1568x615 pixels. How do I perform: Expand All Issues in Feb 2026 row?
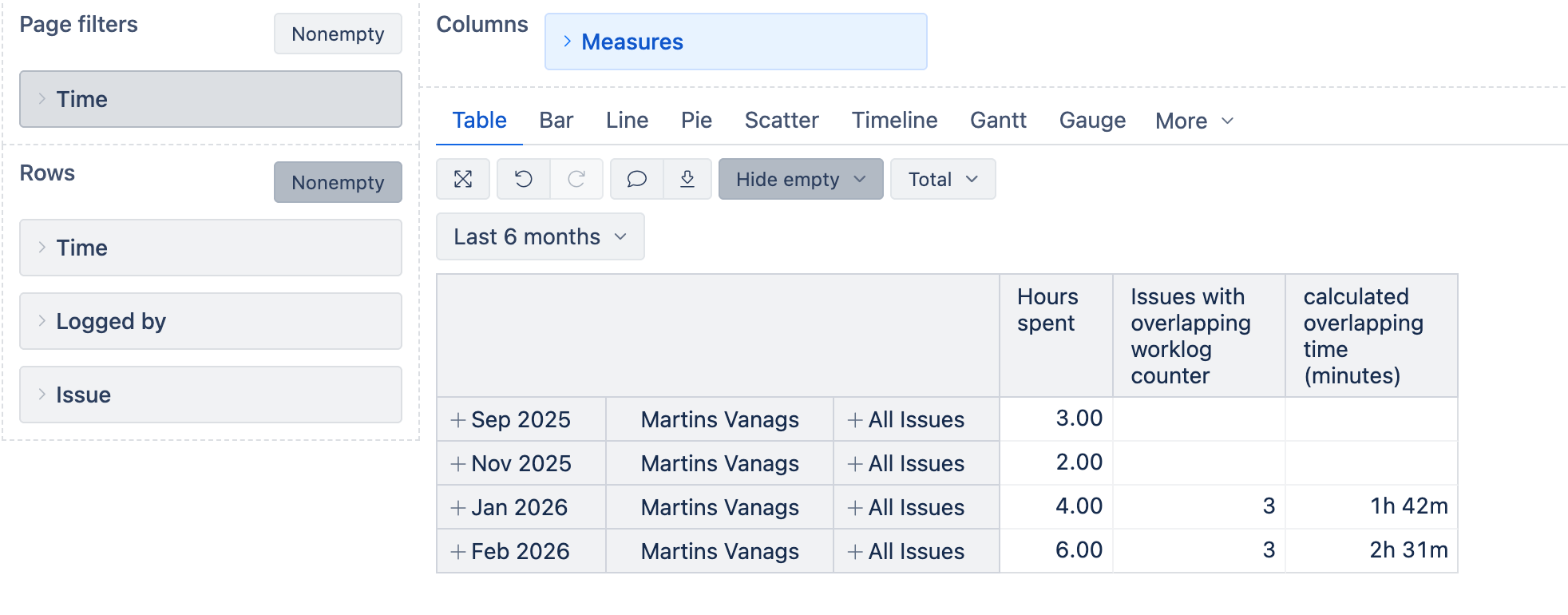pos(855,552)
